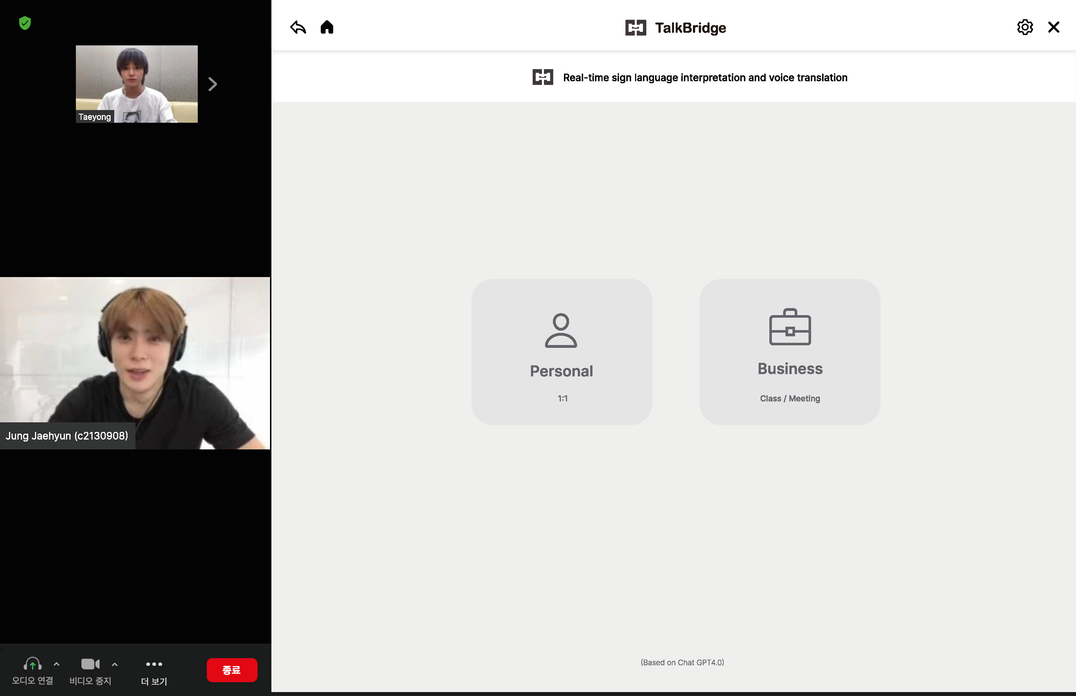Close the TalkBridge panel
Image resolution: width=1076 pixels, height=696 pixels.
point(1053,27)
